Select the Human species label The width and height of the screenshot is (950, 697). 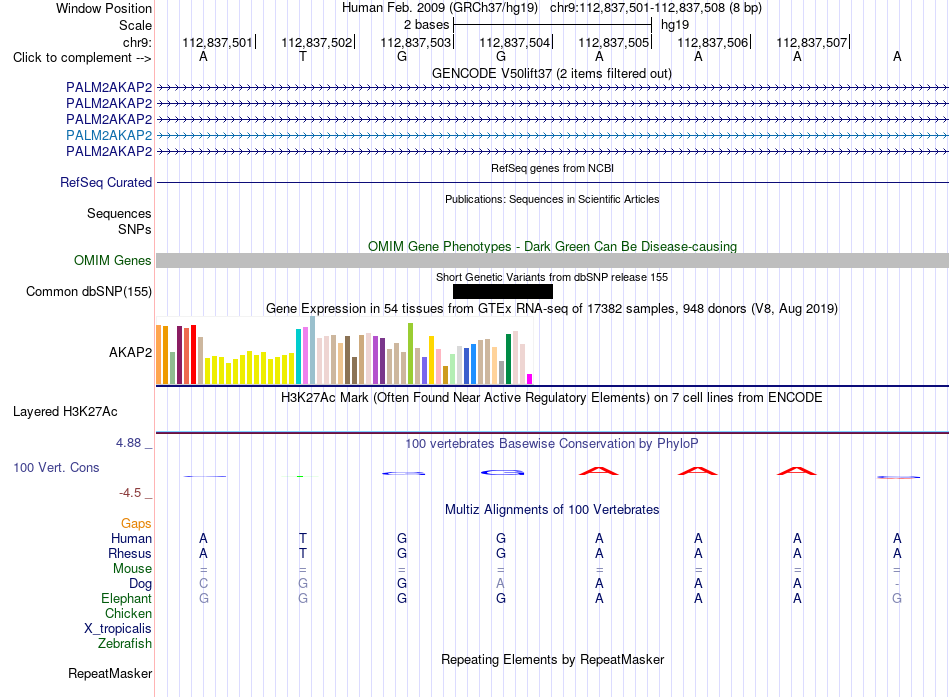point(131,539)
